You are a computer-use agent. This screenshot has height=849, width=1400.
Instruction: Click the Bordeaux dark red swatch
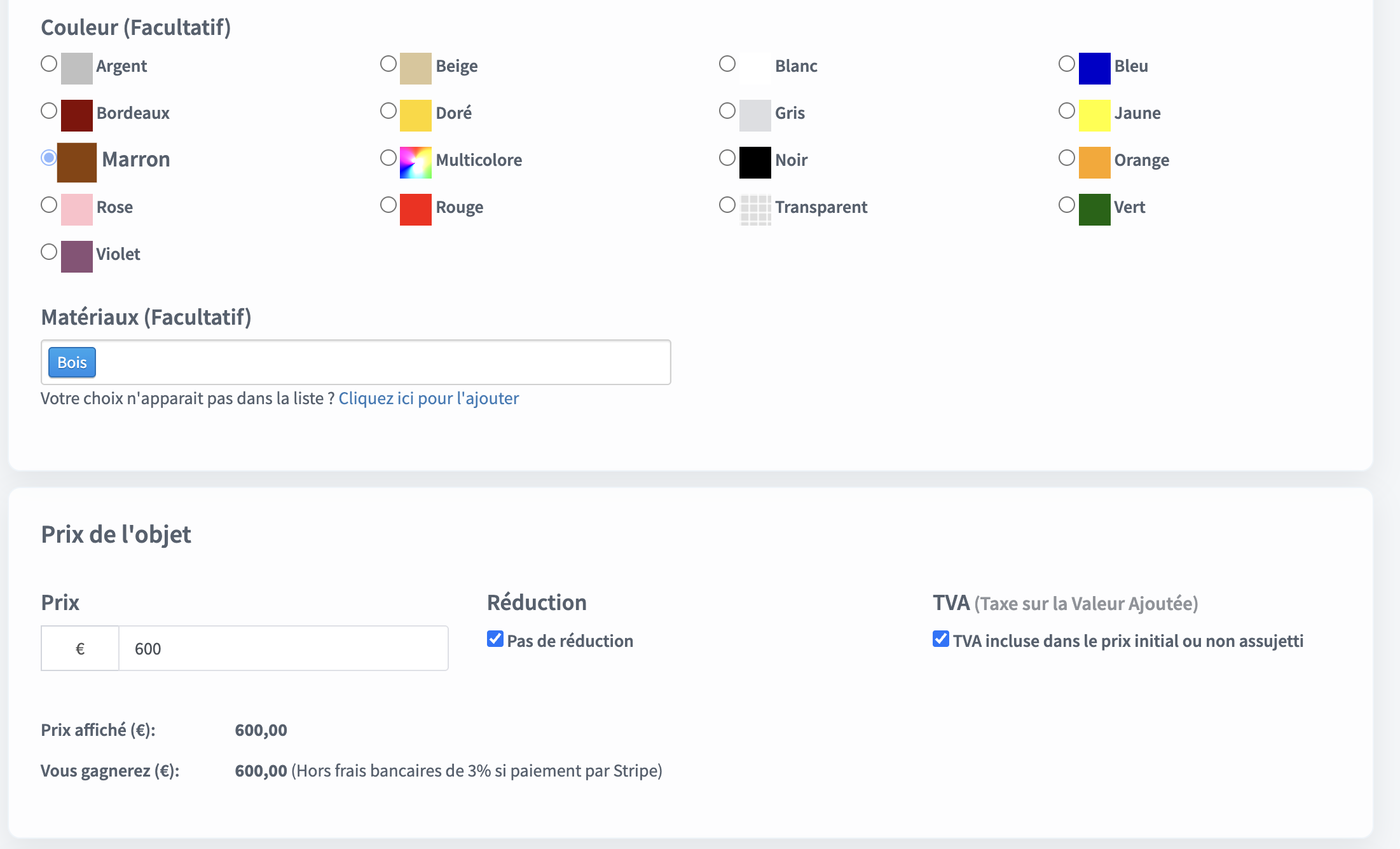point(76,116)
